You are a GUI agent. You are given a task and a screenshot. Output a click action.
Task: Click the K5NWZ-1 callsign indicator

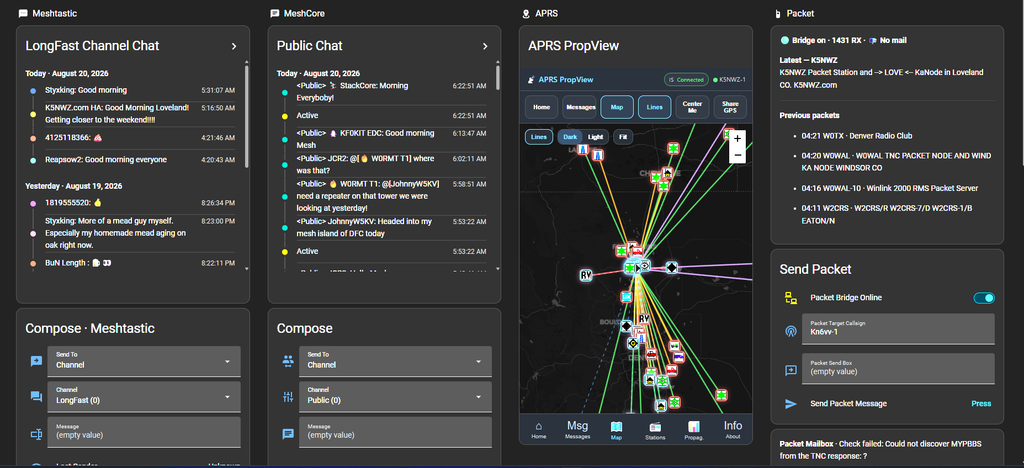[731, 80]
